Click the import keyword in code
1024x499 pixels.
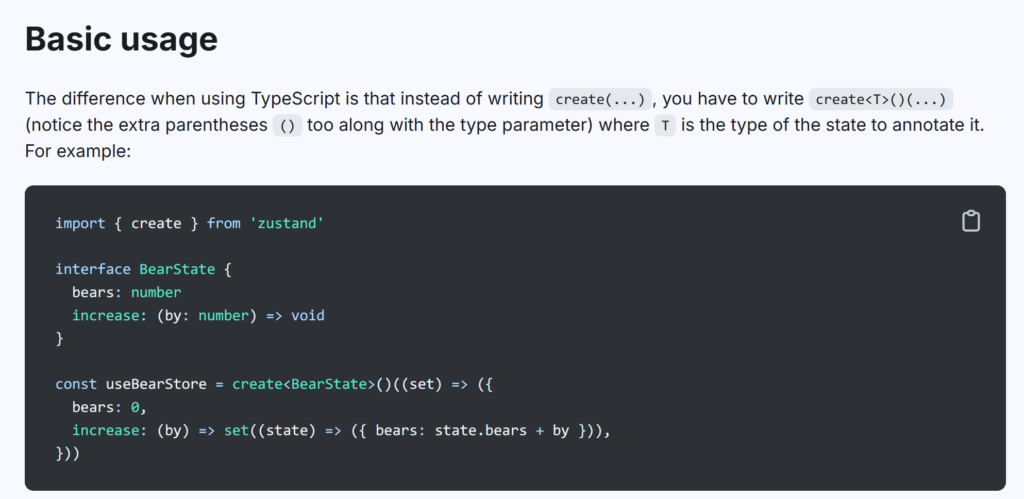click(80, 223)
